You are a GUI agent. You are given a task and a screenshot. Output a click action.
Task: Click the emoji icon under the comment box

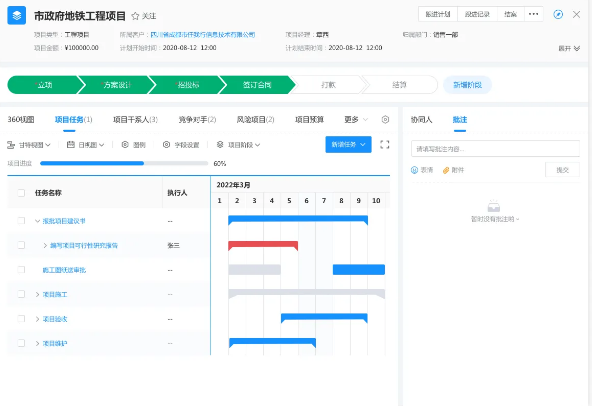pos(414,170)
